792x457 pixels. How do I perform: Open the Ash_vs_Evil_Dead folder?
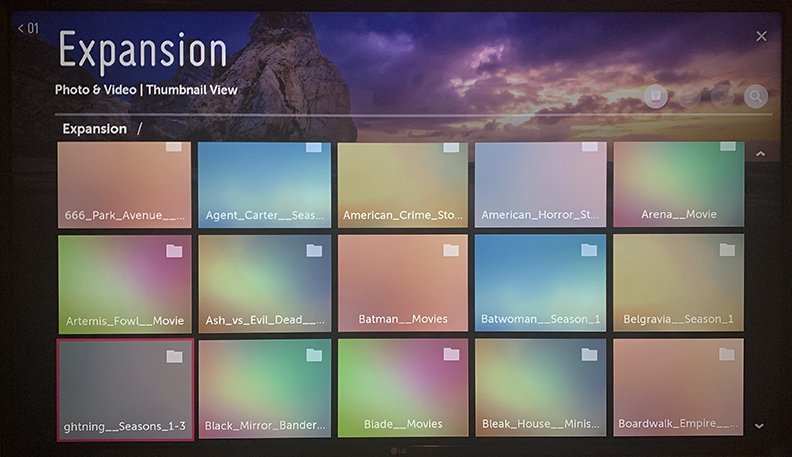click(265, 284)
